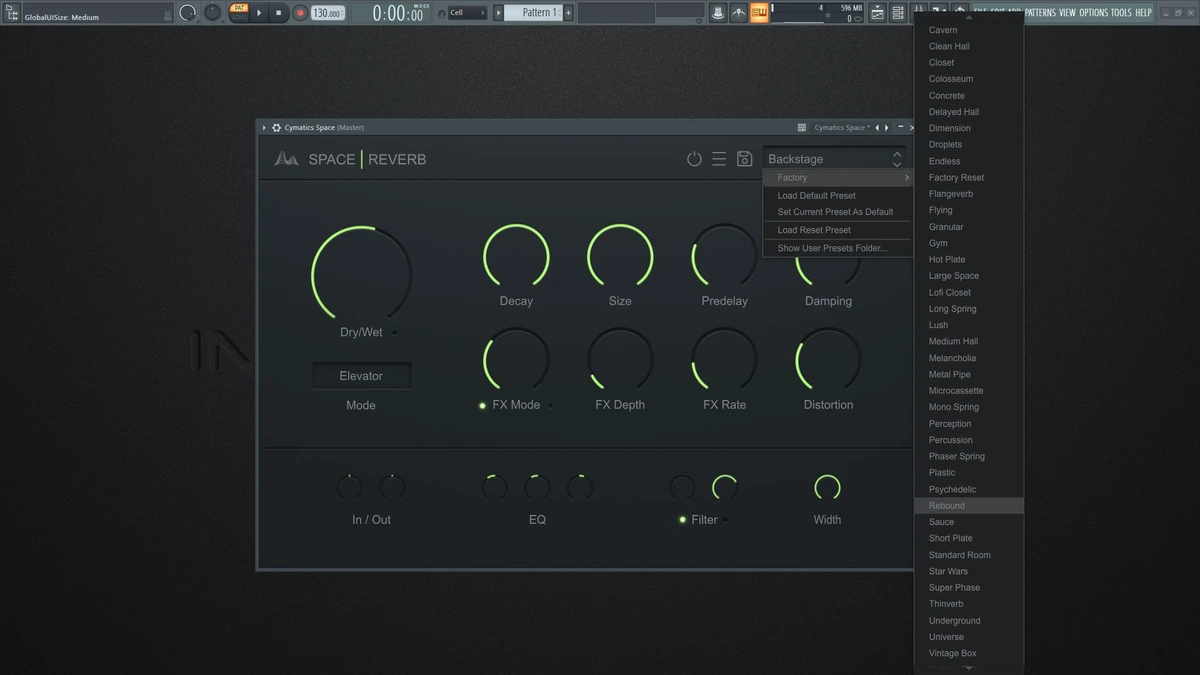Select next preset arrow in plugin title bar
This screenshot has height=675, width=1200.
tap(886, 127)
